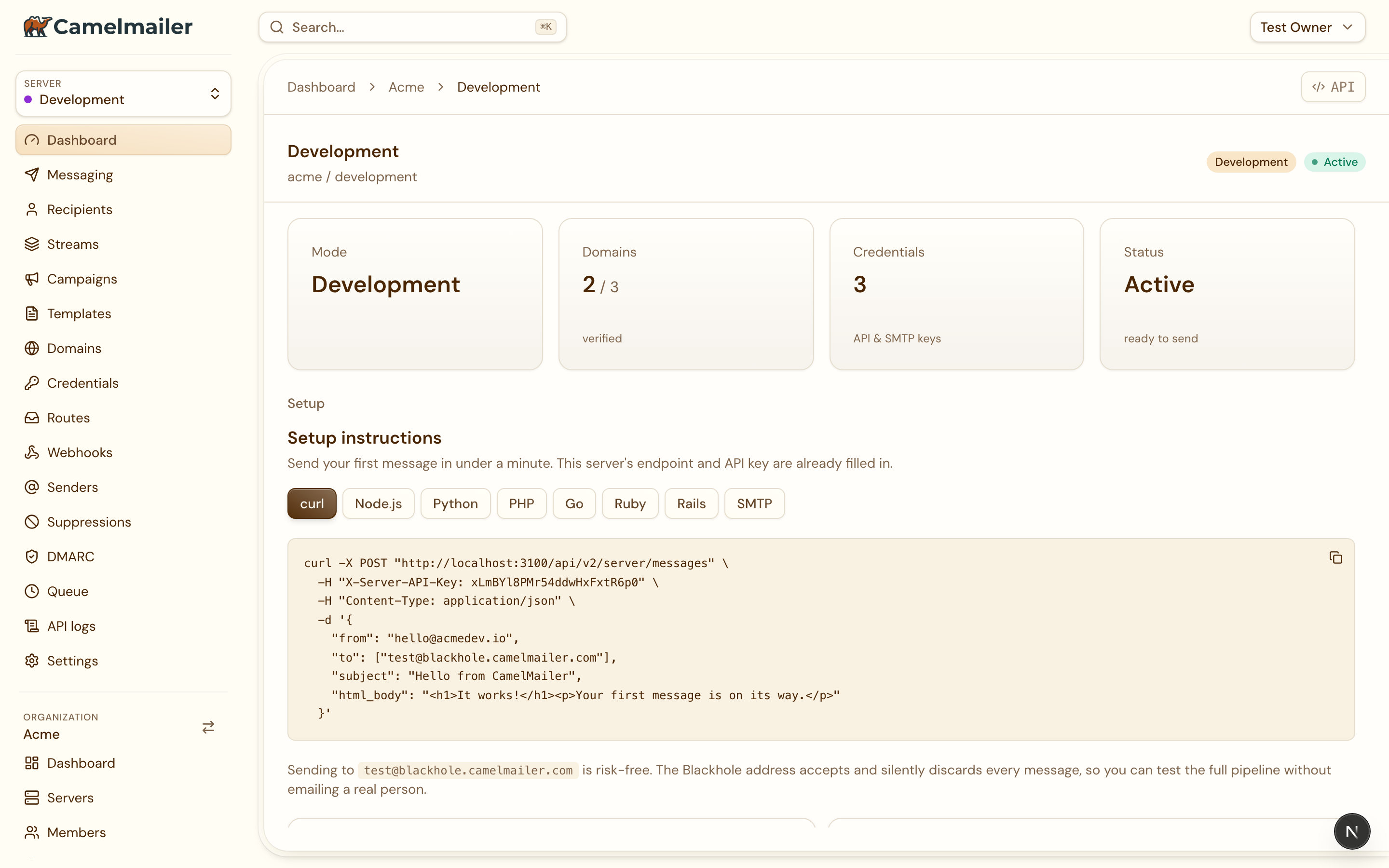Click the switch organization arrows icon
Viewport: 1389px width, 868px height.
(208, 727)
